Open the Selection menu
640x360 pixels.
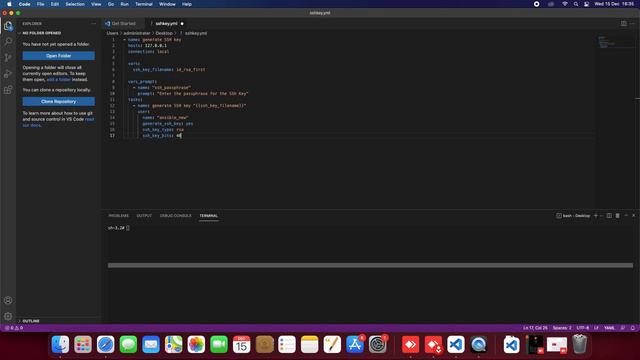coord(75,4)
